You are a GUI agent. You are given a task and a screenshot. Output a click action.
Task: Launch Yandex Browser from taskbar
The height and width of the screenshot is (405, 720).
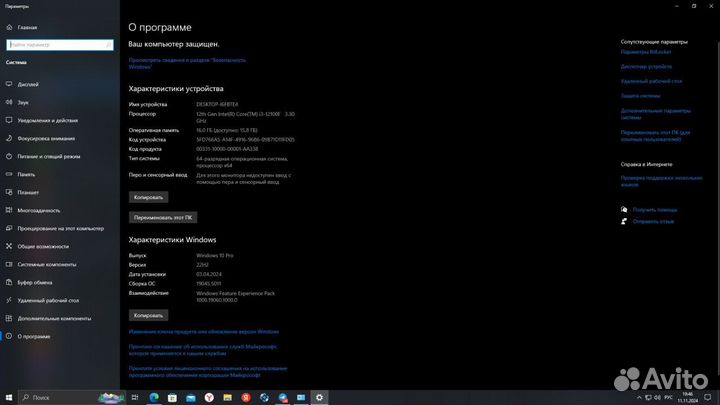point(209,397)
